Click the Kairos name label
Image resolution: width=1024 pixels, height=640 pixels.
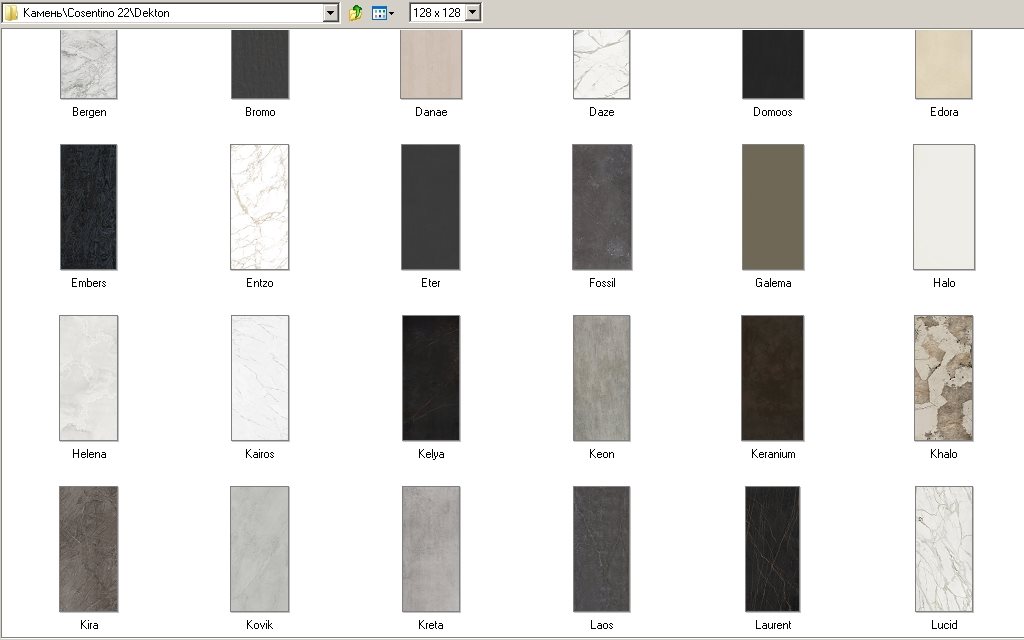point(259,454)
